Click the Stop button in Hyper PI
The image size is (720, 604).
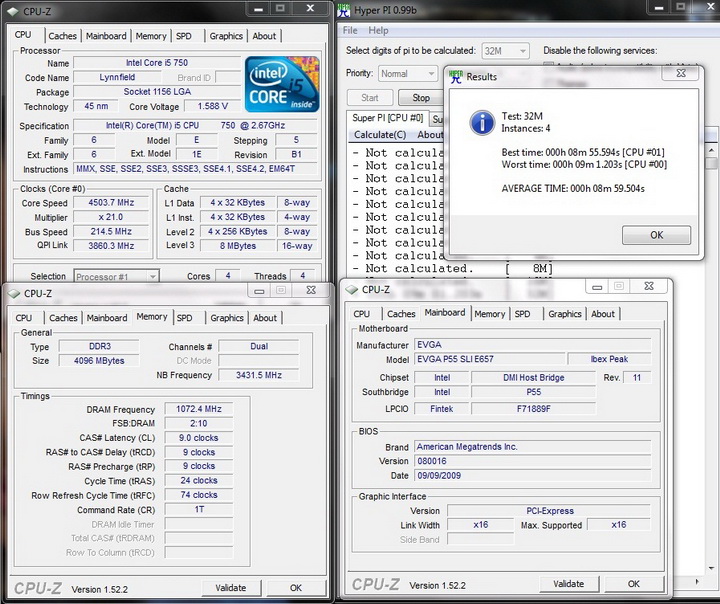[421, 98]
